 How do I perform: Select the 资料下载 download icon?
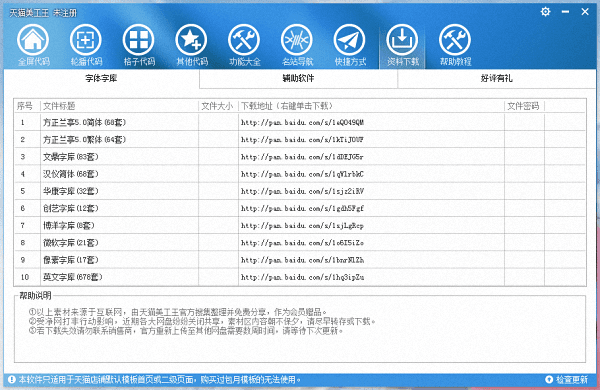coord(402,40)
